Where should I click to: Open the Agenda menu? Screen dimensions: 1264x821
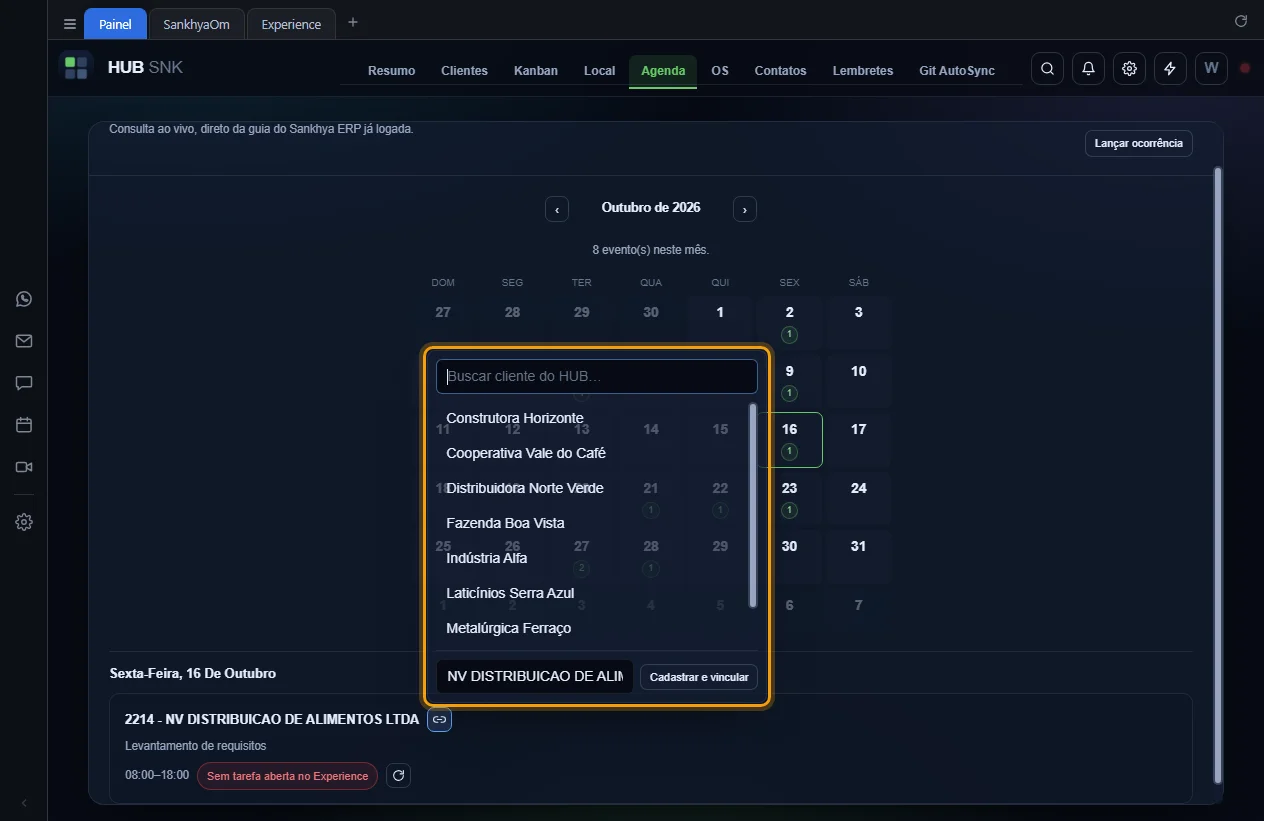click(663, 71)
